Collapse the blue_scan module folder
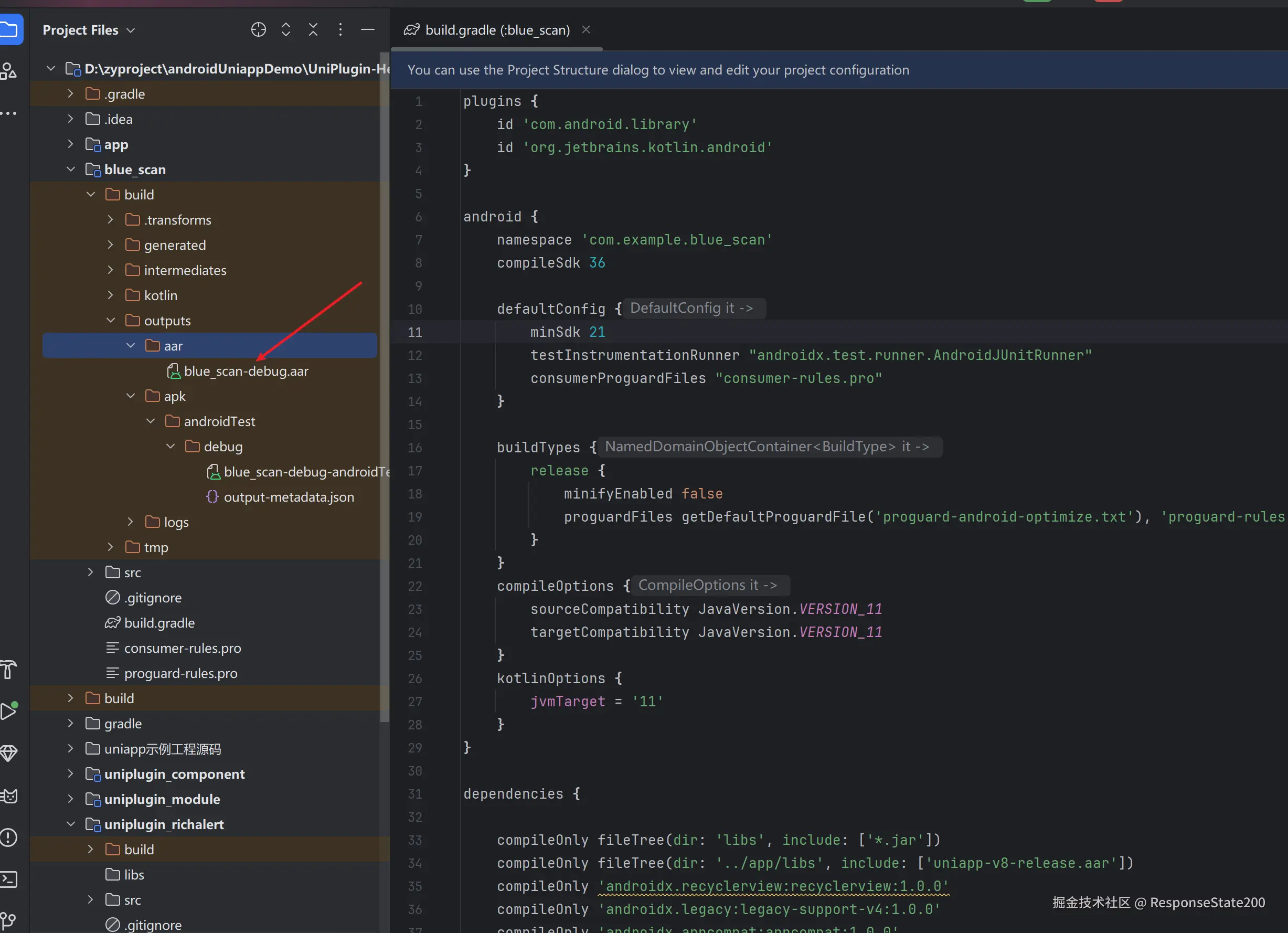The width and height of the screenshot is (1288, 933). 71,169
